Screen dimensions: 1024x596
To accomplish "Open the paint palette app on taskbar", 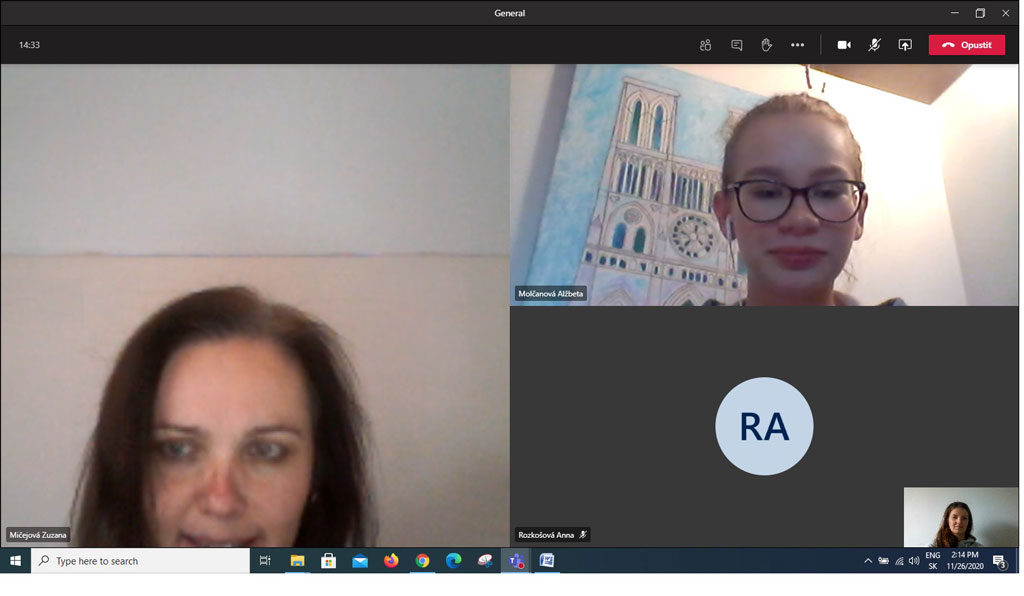I will pyautogui.click(x=485, y=561).
